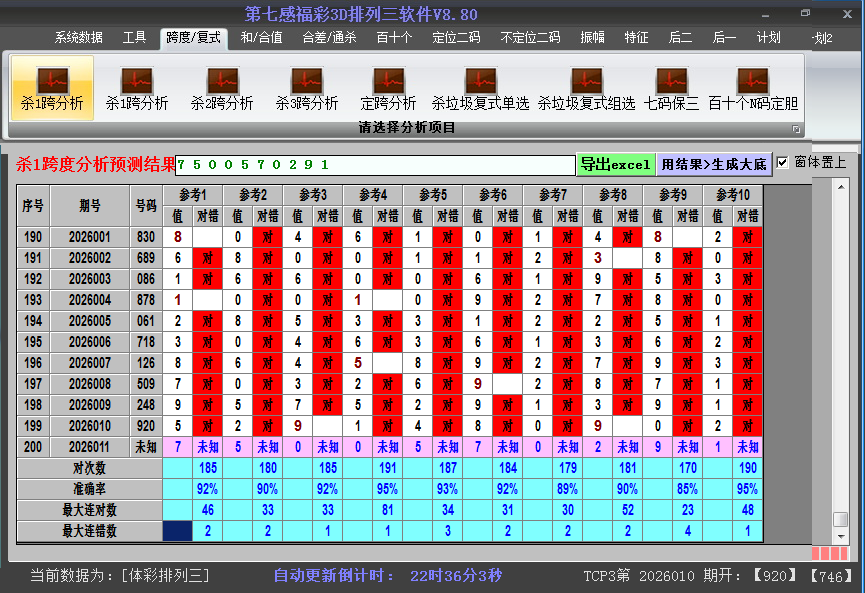
Task: Click the table scrollbar's up arrow
Action: pos(841,189)
